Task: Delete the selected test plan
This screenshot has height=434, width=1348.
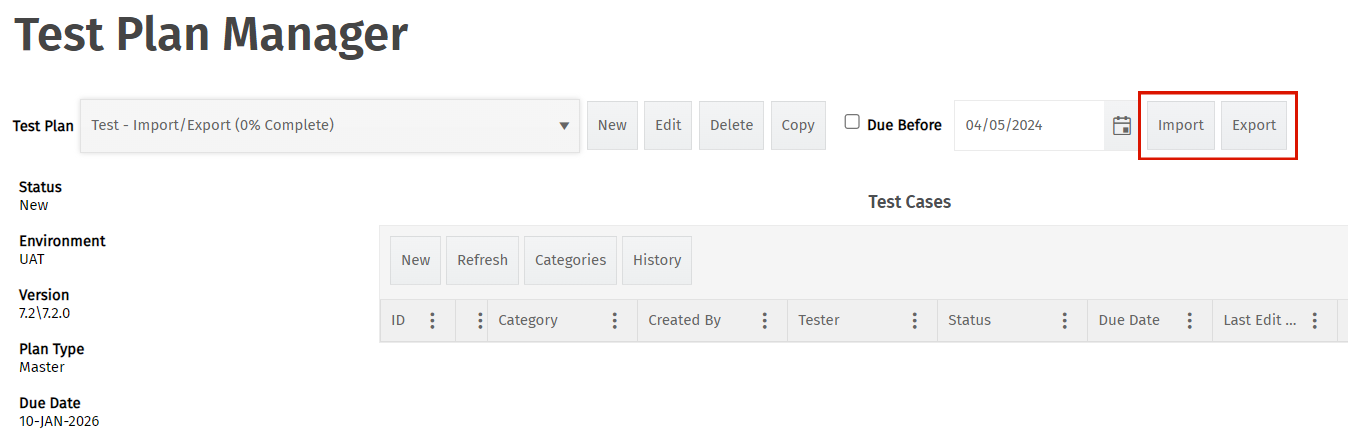Action: click(731, 126)
